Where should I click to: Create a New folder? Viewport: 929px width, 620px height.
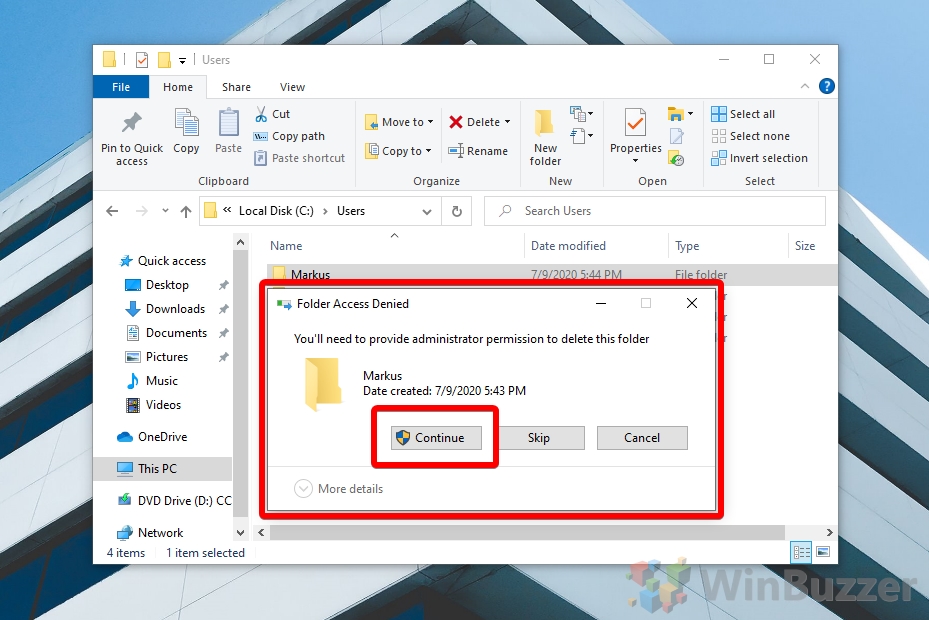545,138
